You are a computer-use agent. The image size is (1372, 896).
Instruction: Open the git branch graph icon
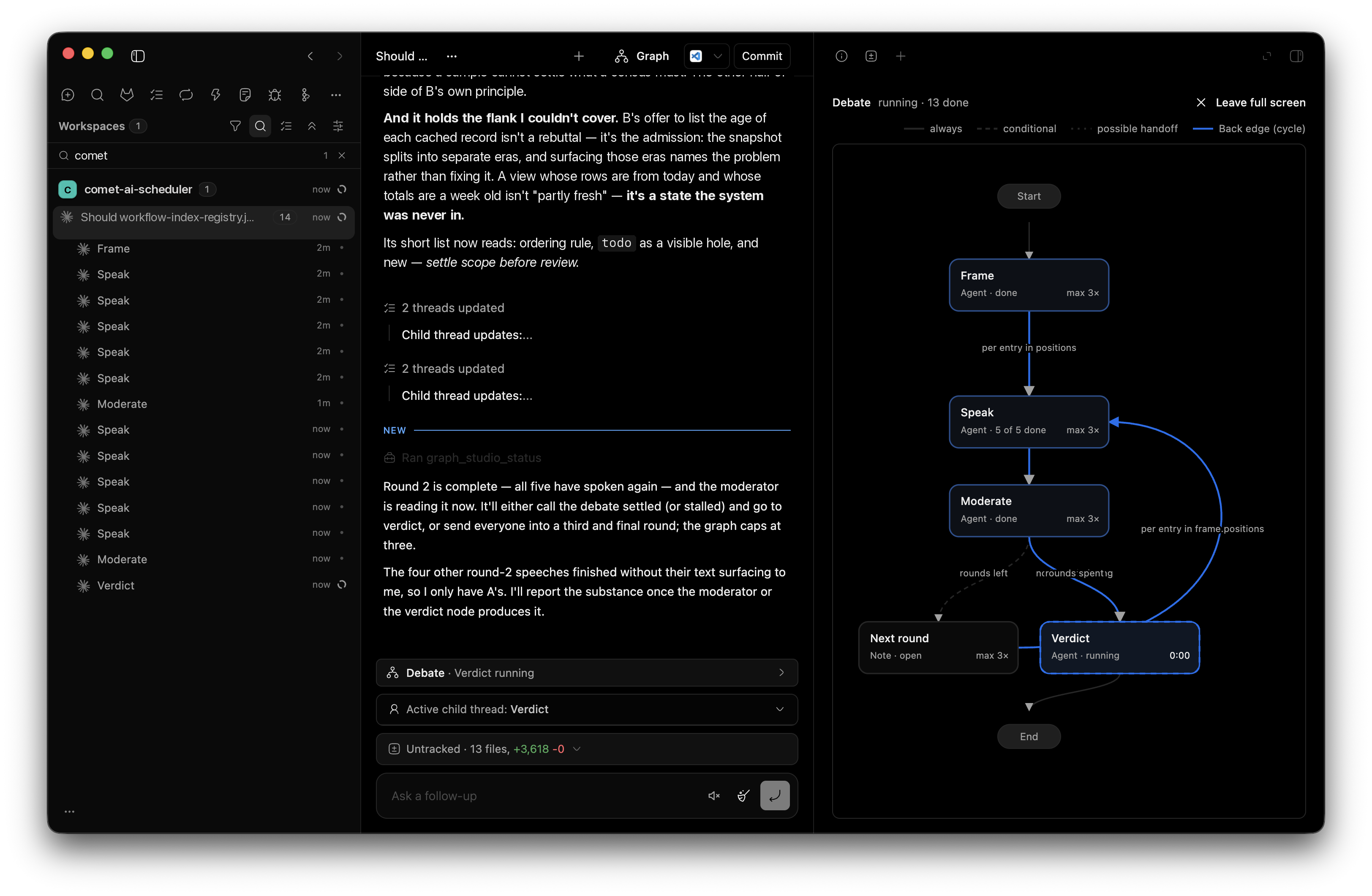coord(305,95)
